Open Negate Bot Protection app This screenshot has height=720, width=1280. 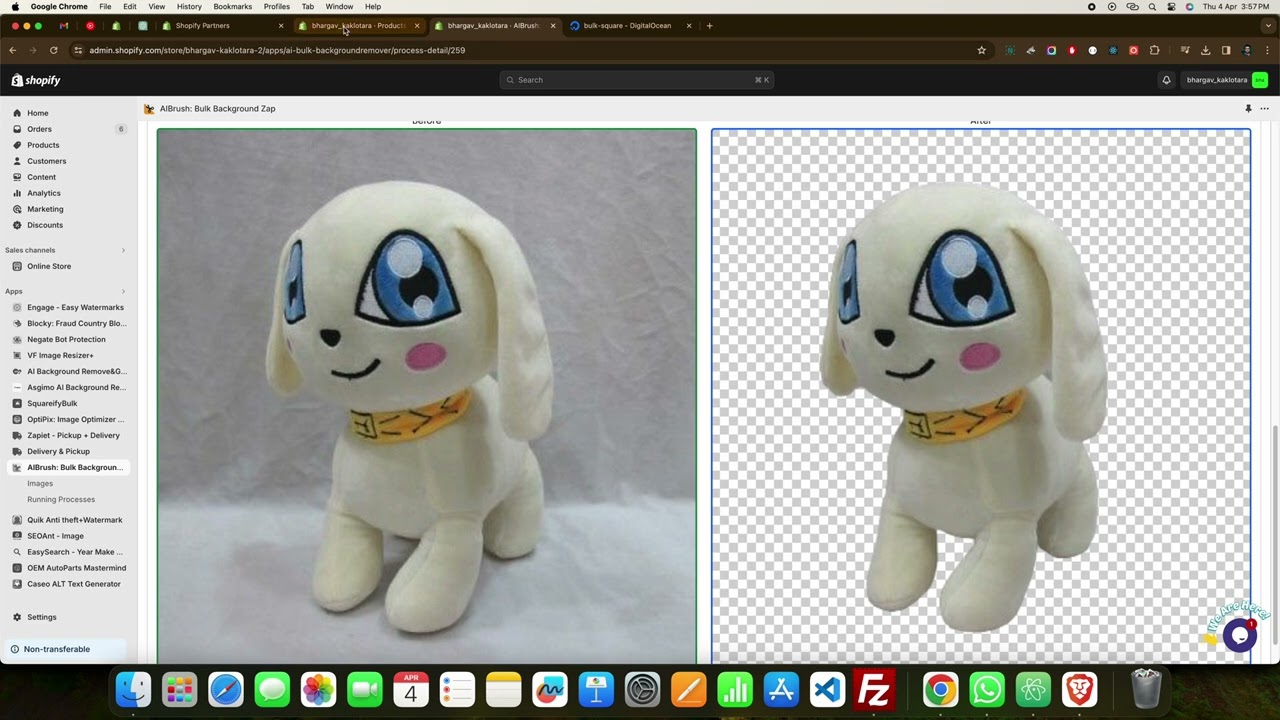tap(66, 339)
